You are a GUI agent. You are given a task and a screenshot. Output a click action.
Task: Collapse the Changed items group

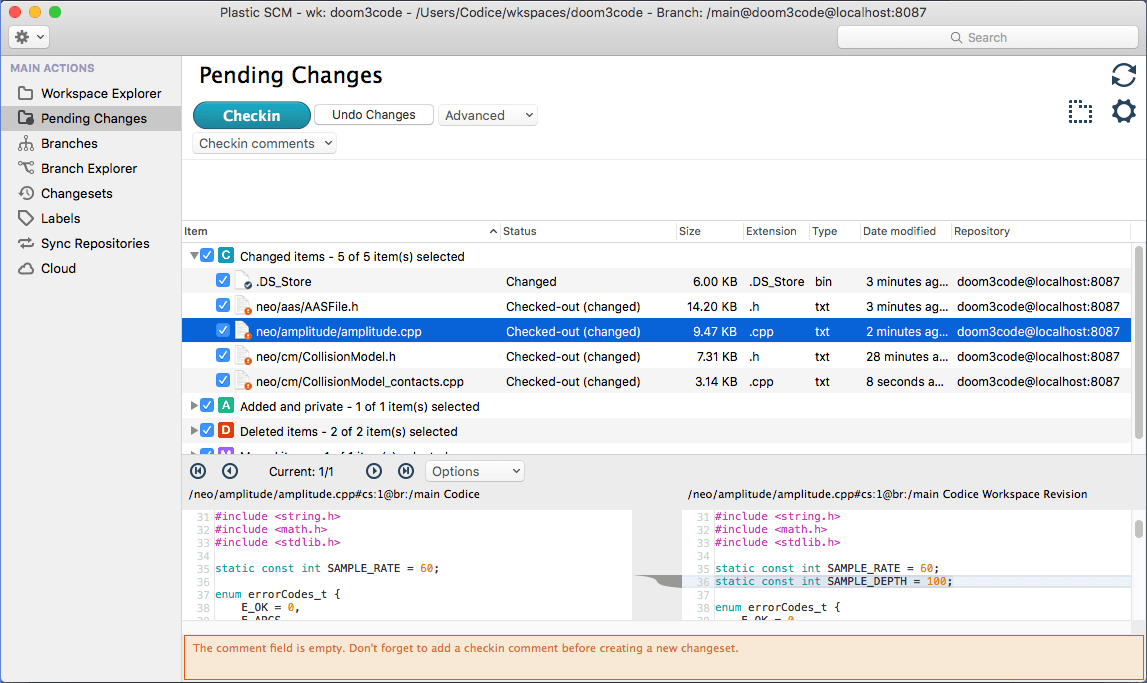[194, 256]
